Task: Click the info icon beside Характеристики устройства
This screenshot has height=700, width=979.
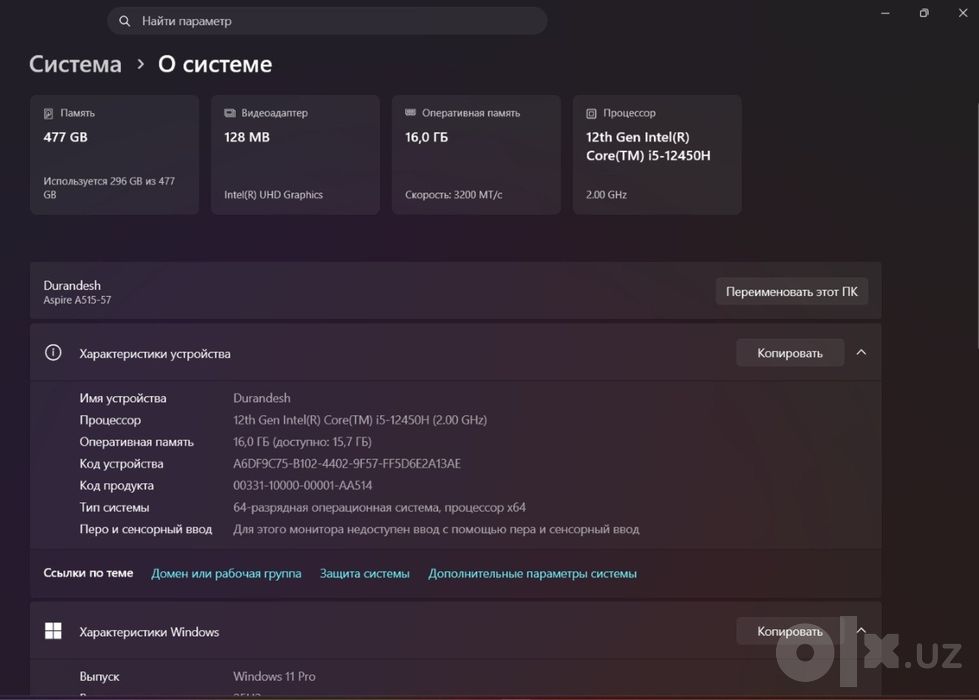Action: coord(53,353)
